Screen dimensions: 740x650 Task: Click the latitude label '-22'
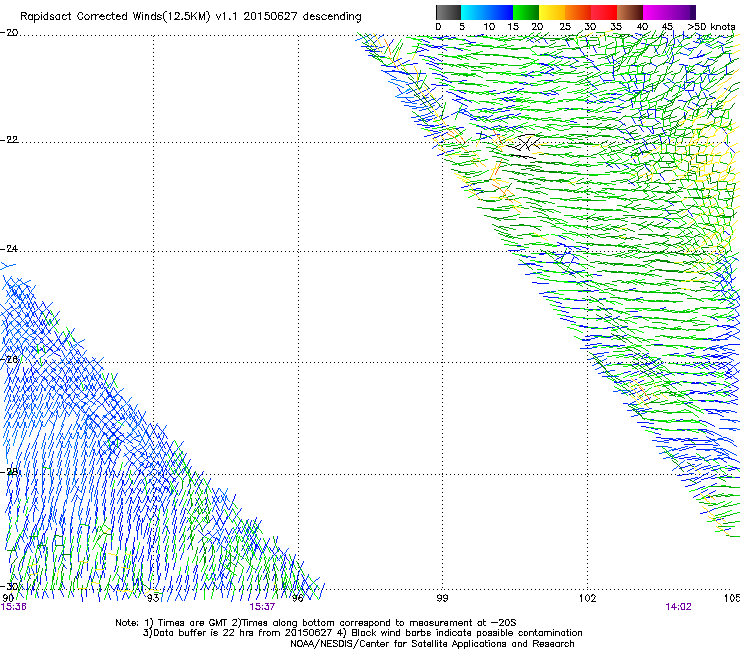tap(9, 140)
